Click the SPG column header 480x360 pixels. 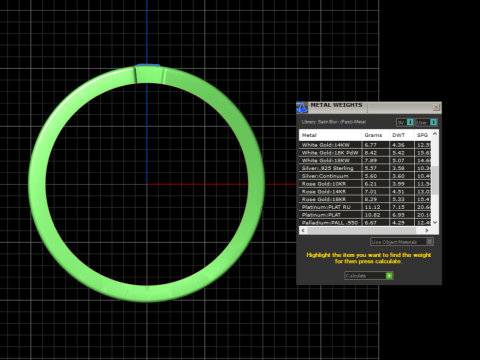(x=422, y=135)
